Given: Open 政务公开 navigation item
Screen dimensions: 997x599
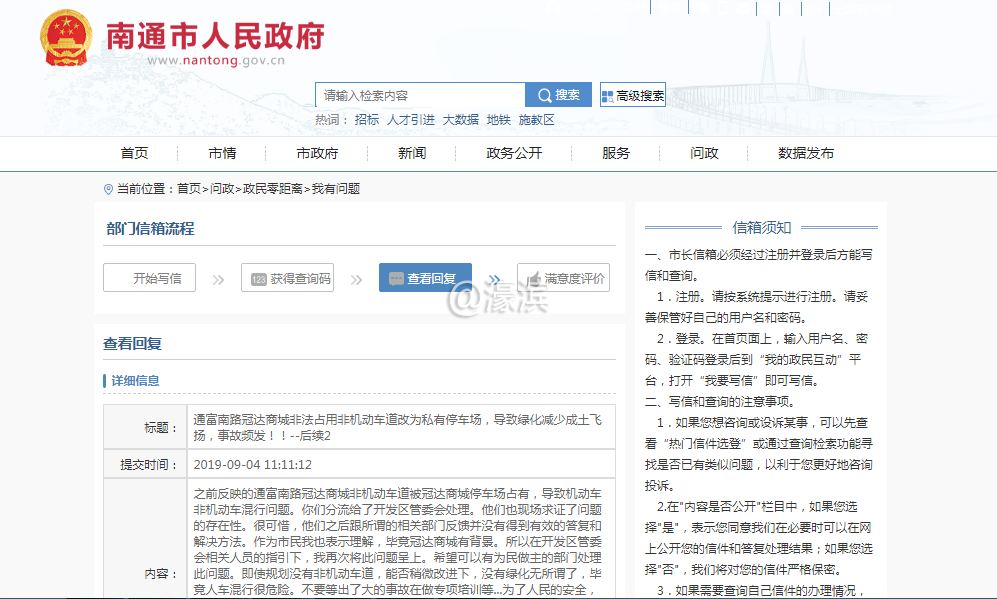Looking at the screenshot, I should click(514, 153).
